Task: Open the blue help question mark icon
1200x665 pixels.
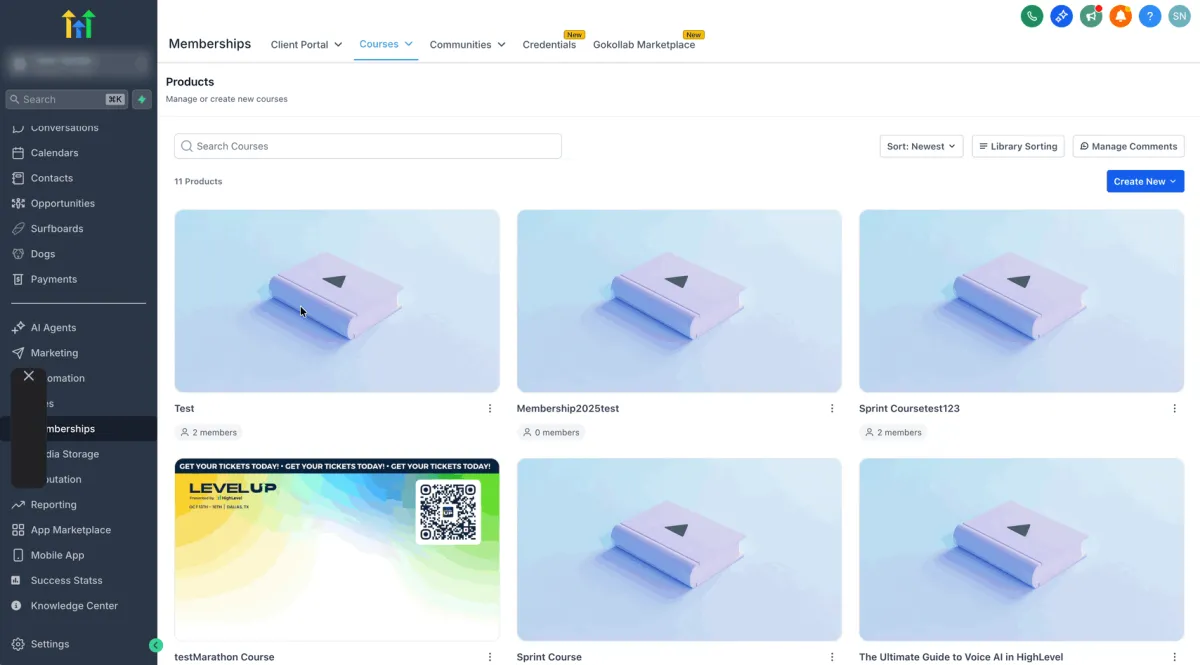Action: 1150,16
